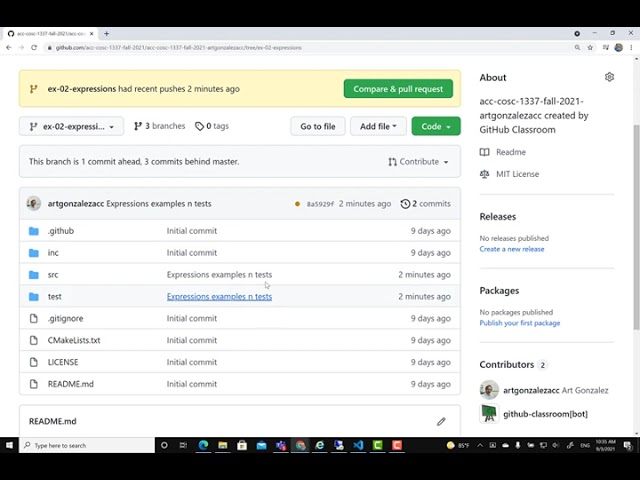Expand the Add file dropdown
This screenshot has height=480, width=640.
pyautogui.click(x=378, y=127)
